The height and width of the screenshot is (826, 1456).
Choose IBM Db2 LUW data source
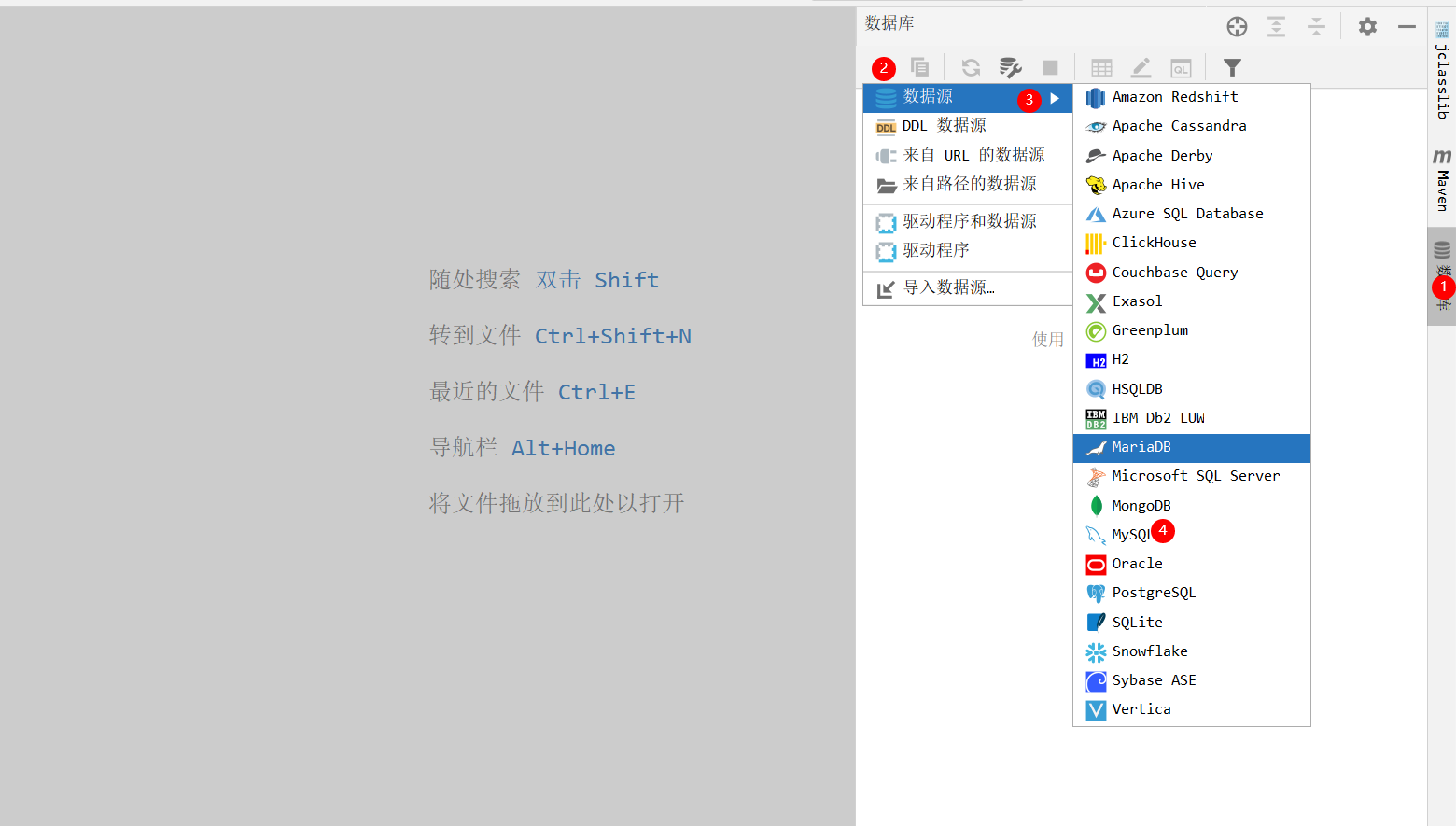(1192, 418)
